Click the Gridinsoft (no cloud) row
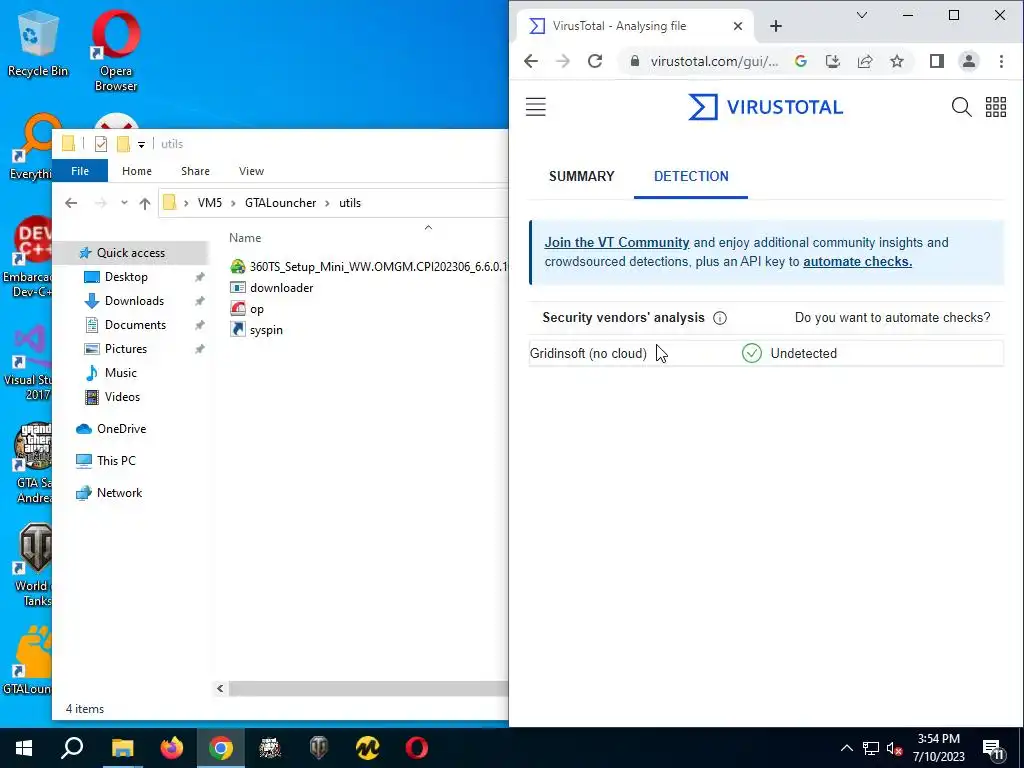Screen dimensions: 1024x768 click(765, 353)
